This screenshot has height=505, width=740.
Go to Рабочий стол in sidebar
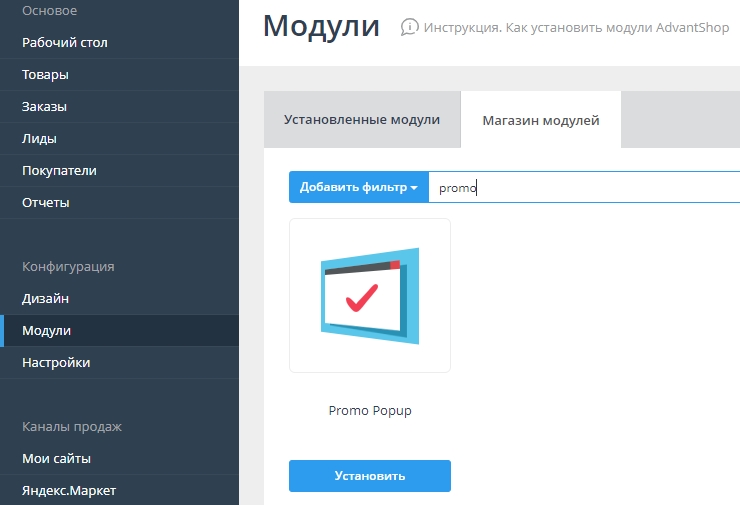[65, 43]
